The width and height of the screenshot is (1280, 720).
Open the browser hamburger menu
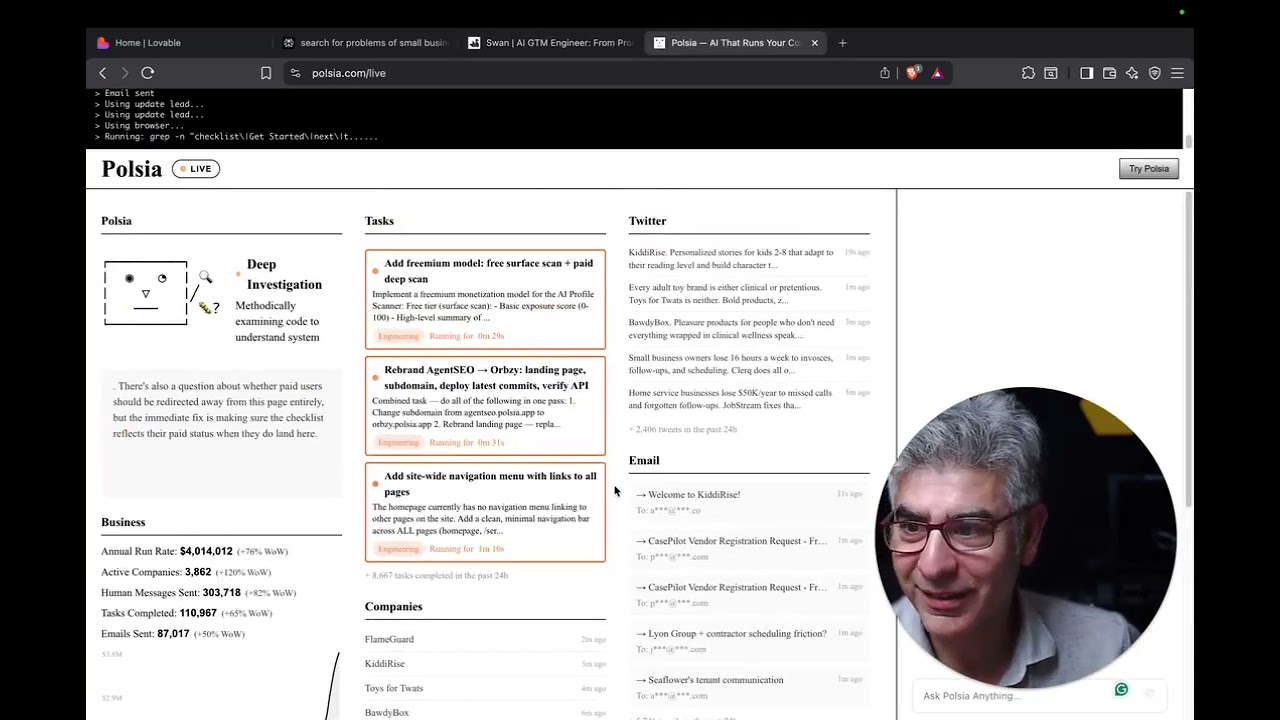click(x=1177, y=73)
